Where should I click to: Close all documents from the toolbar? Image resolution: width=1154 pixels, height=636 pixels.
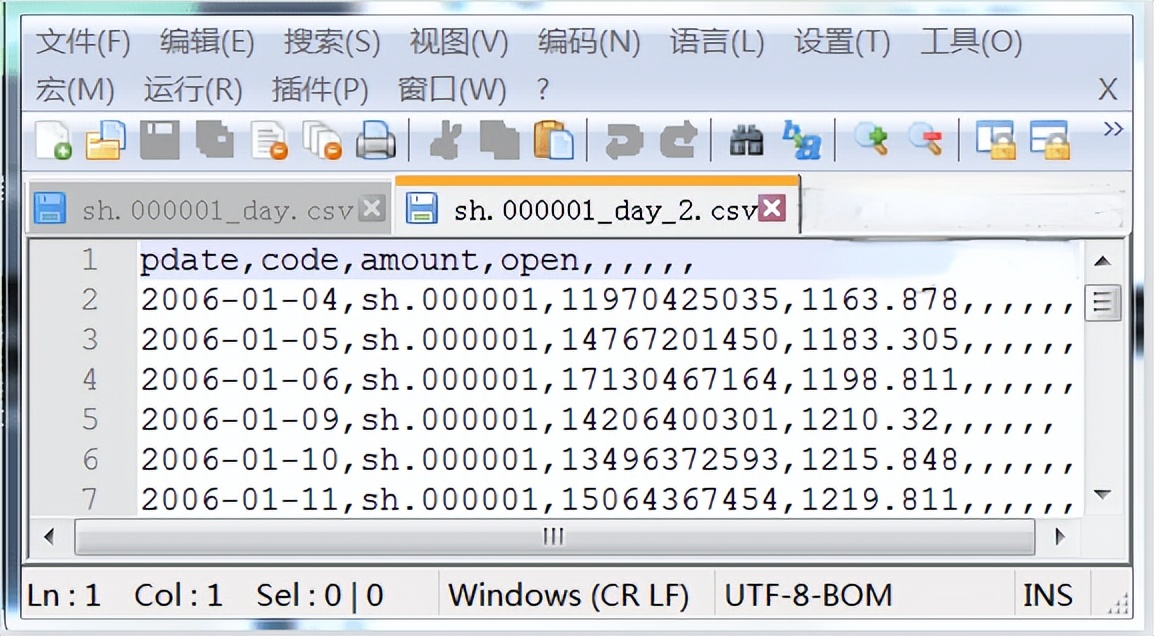tap(322, 140)
